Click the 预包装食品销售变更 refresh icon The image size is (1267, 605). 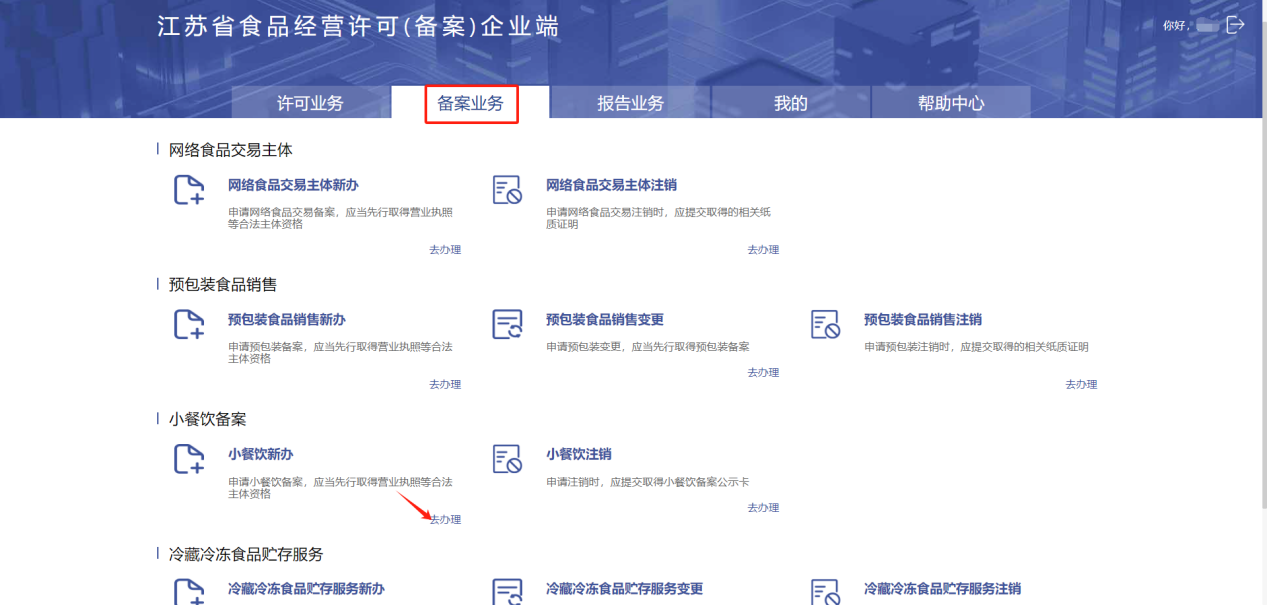(x=507, y=325)
